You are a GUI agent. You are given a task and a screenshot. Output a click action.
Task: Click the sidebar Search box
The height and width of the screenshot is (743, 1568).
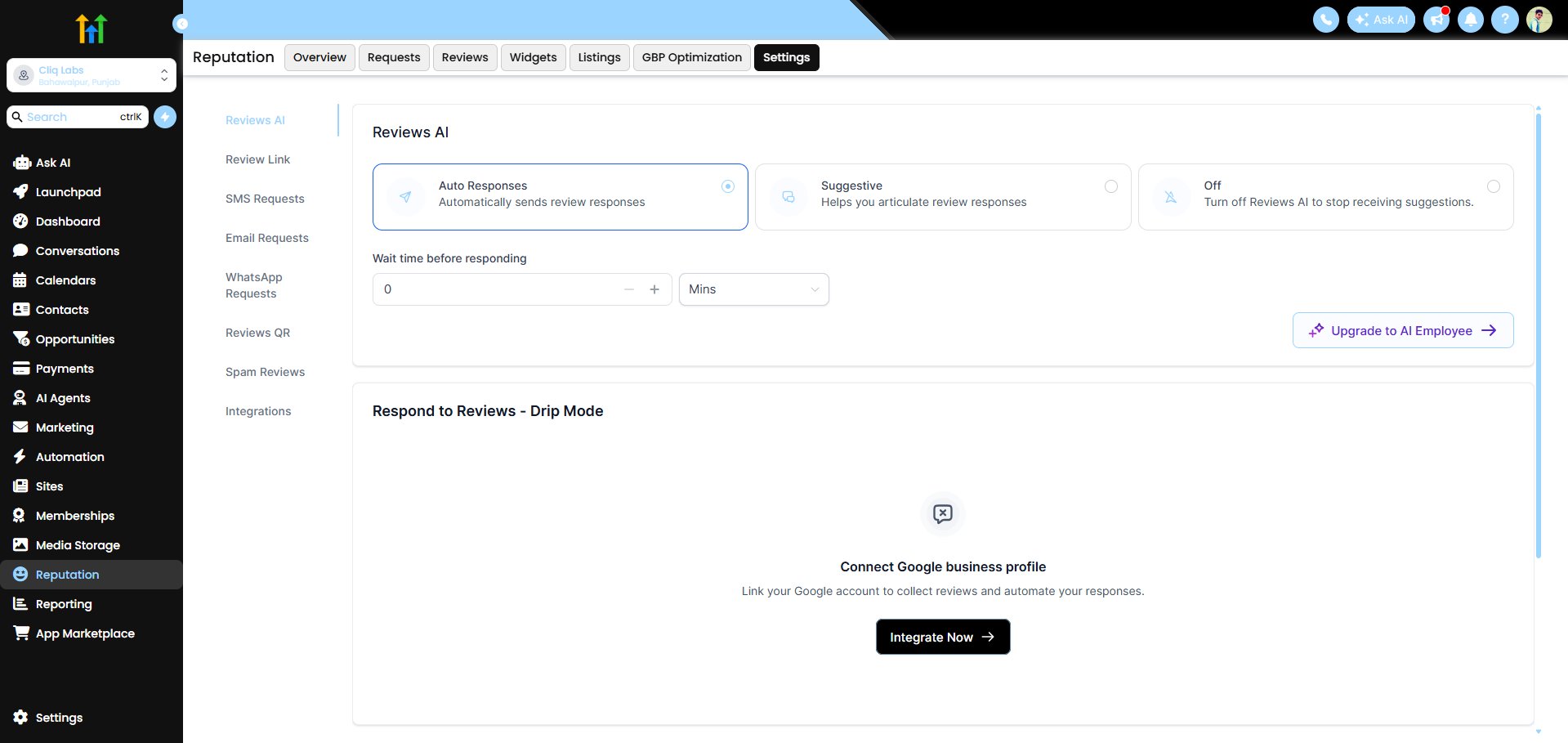click(x=78, y=117)
